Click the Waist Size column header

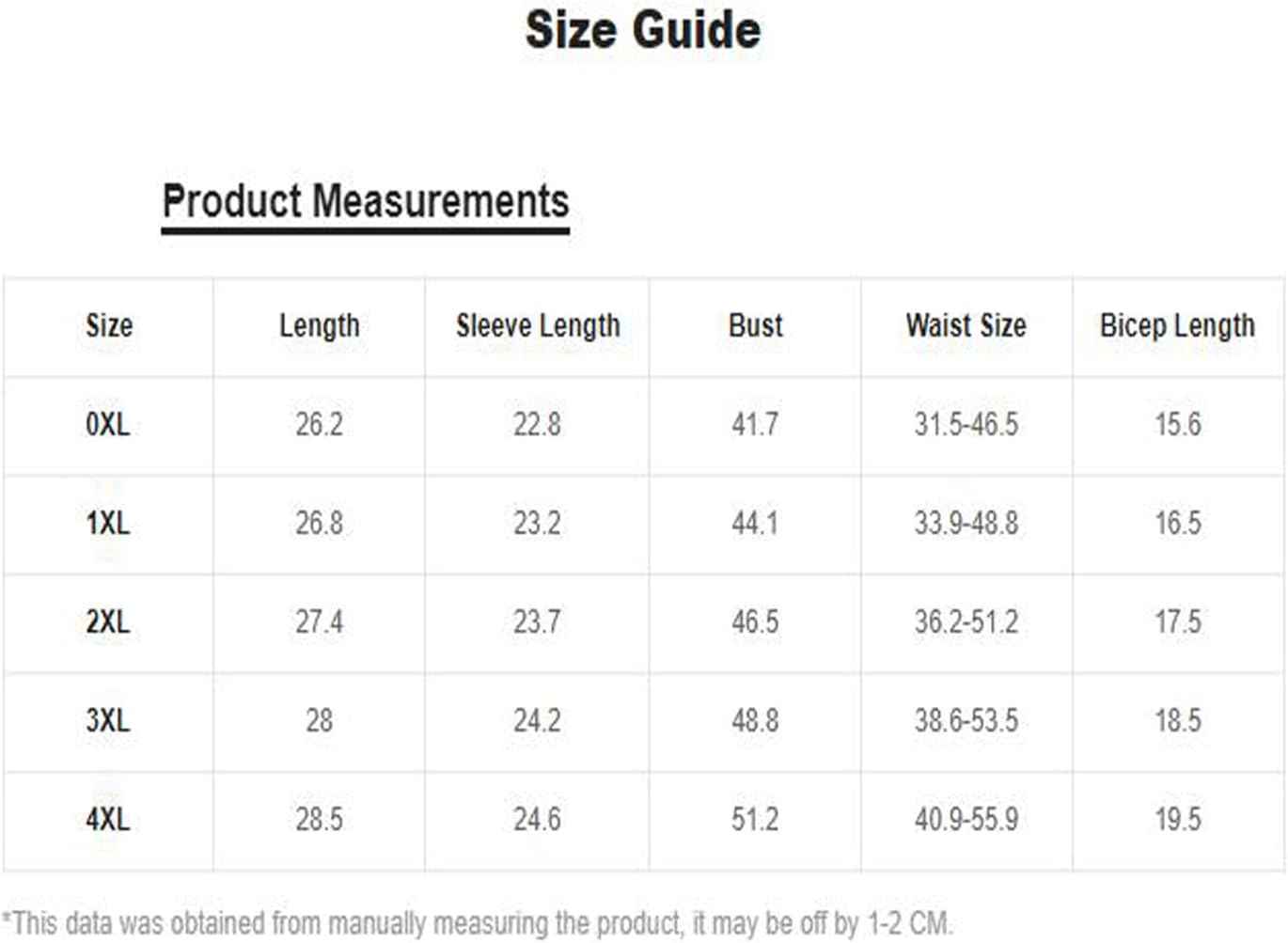pos(966,325)
